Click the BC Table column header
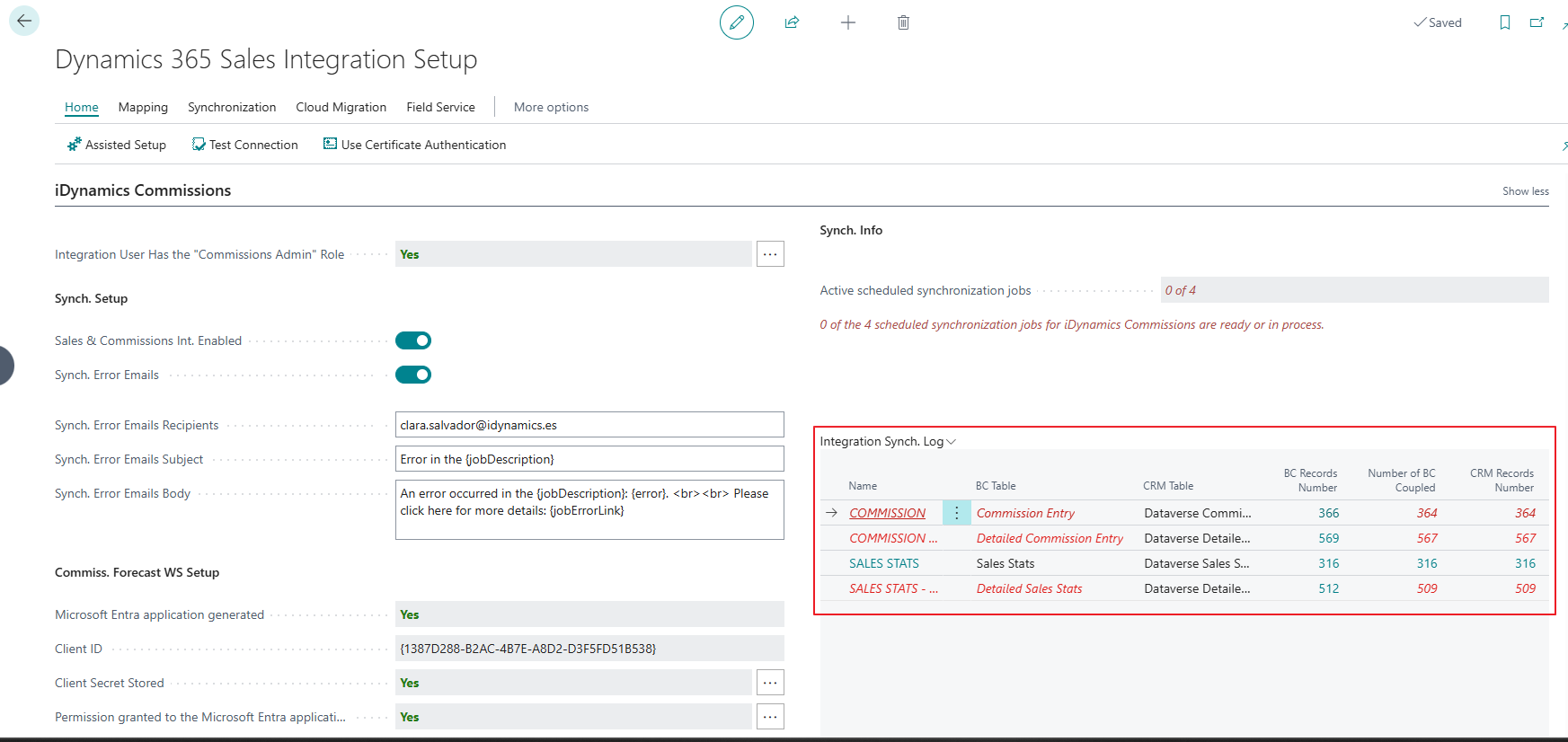This screenshot has height=742, width=1568. coord(996,486)
